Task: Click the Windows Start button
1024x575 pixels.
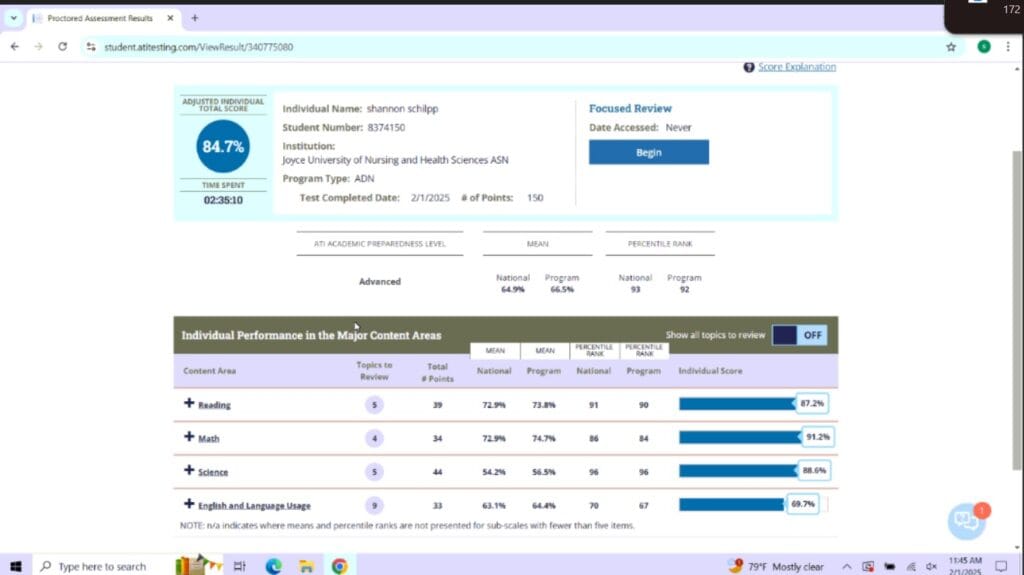Action: click(x=16, y=566)
